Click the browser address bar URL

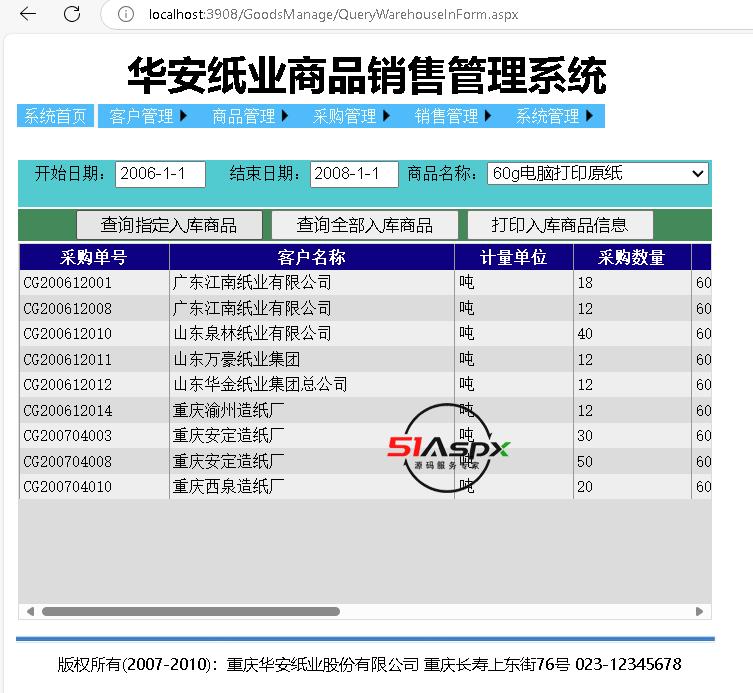(332, 14)
